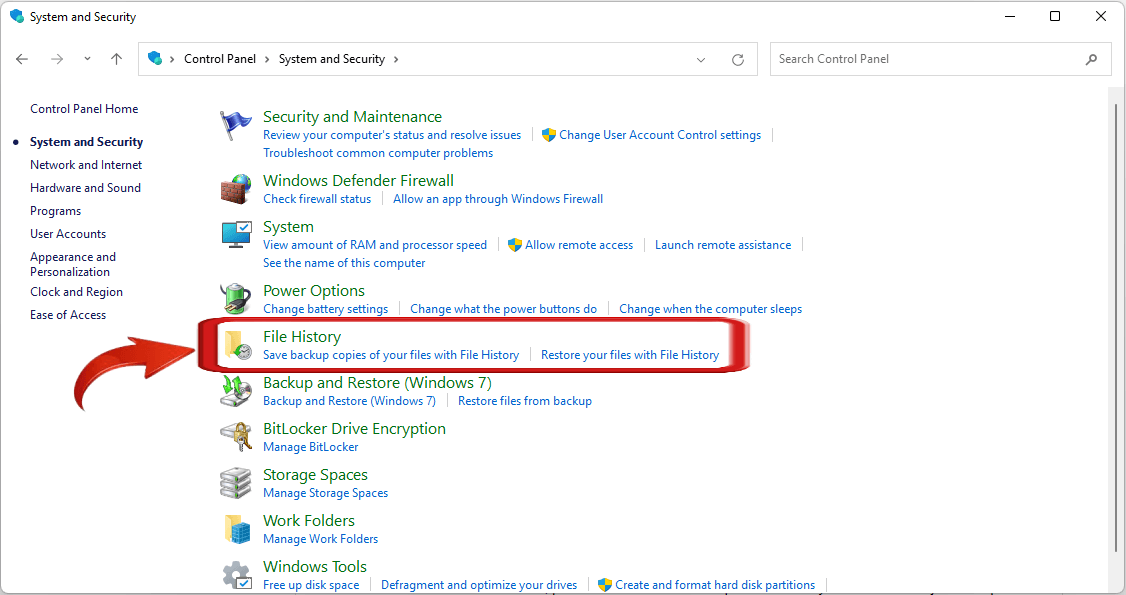Open the File History folder icon
Image resolution: width=1126 pixels, height=595 pixels.
pos(239,344)
